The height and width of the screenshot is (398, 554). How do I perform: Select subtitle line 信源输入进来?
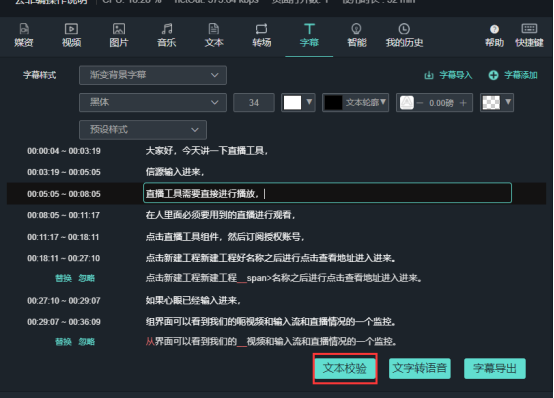coord(175,172)
